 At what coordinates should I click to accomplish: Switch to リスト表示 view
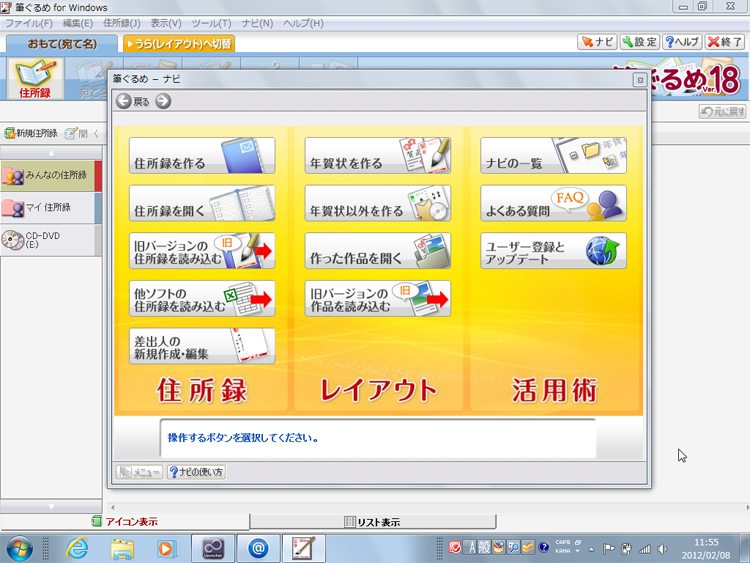(373, 522)
